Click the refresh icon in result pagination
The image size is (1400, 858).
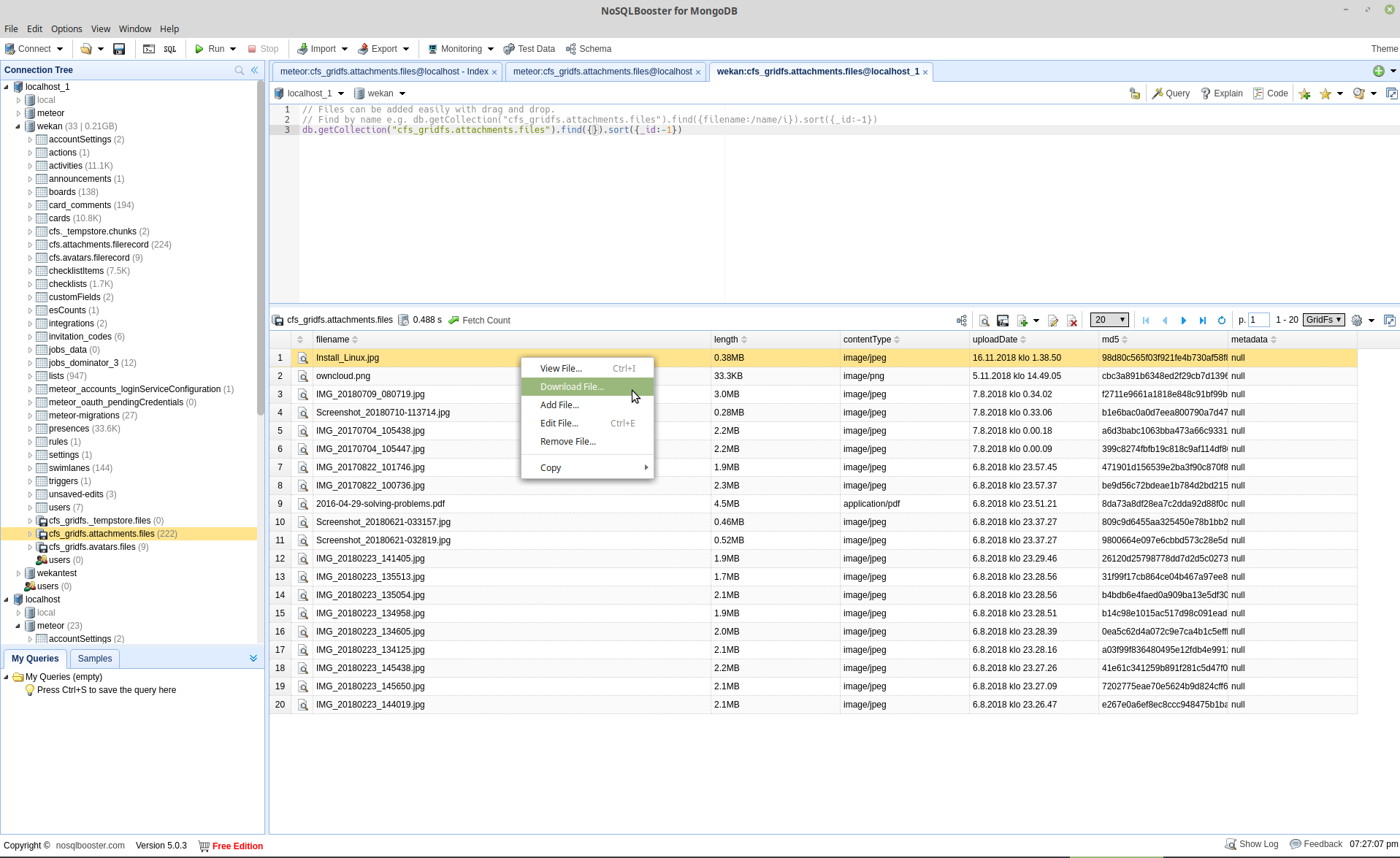(1221, 321)
